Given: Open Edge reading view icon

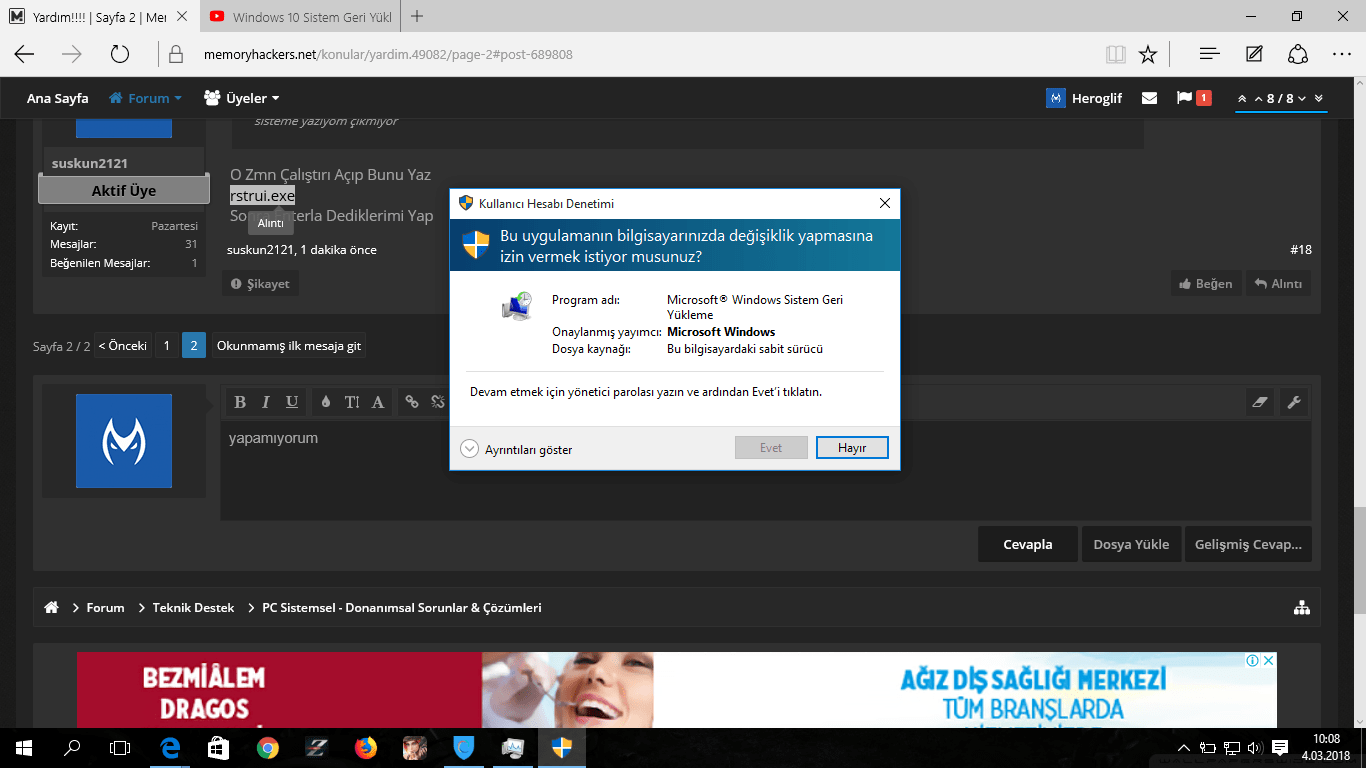Looking at the screenshot, I should click(1115, 55).
